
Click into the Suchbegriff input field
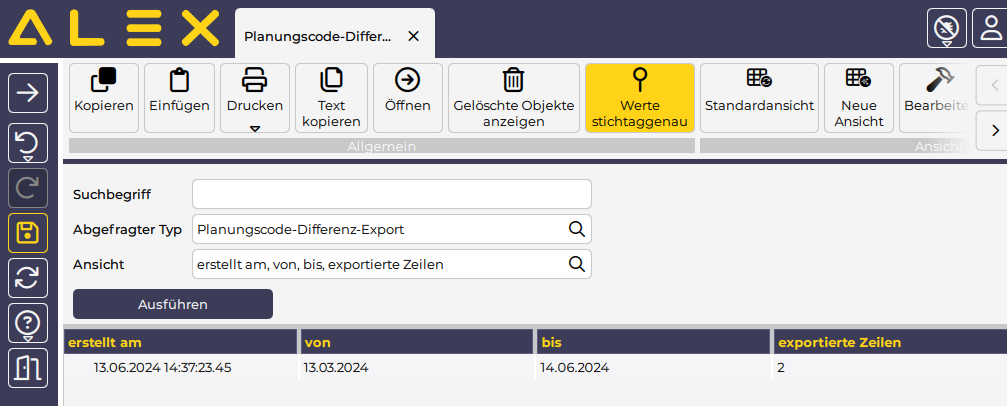click(391, 194)
